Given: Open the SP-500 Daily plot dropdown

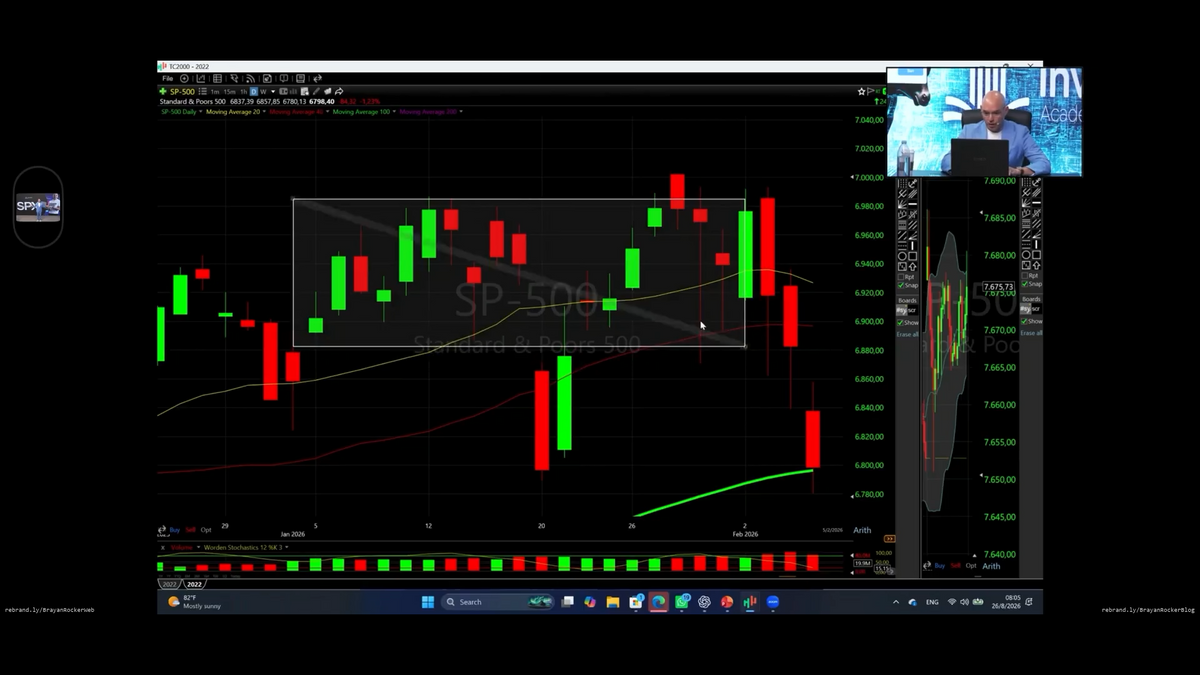Looking at the screenshot, I should pos(200,111).
